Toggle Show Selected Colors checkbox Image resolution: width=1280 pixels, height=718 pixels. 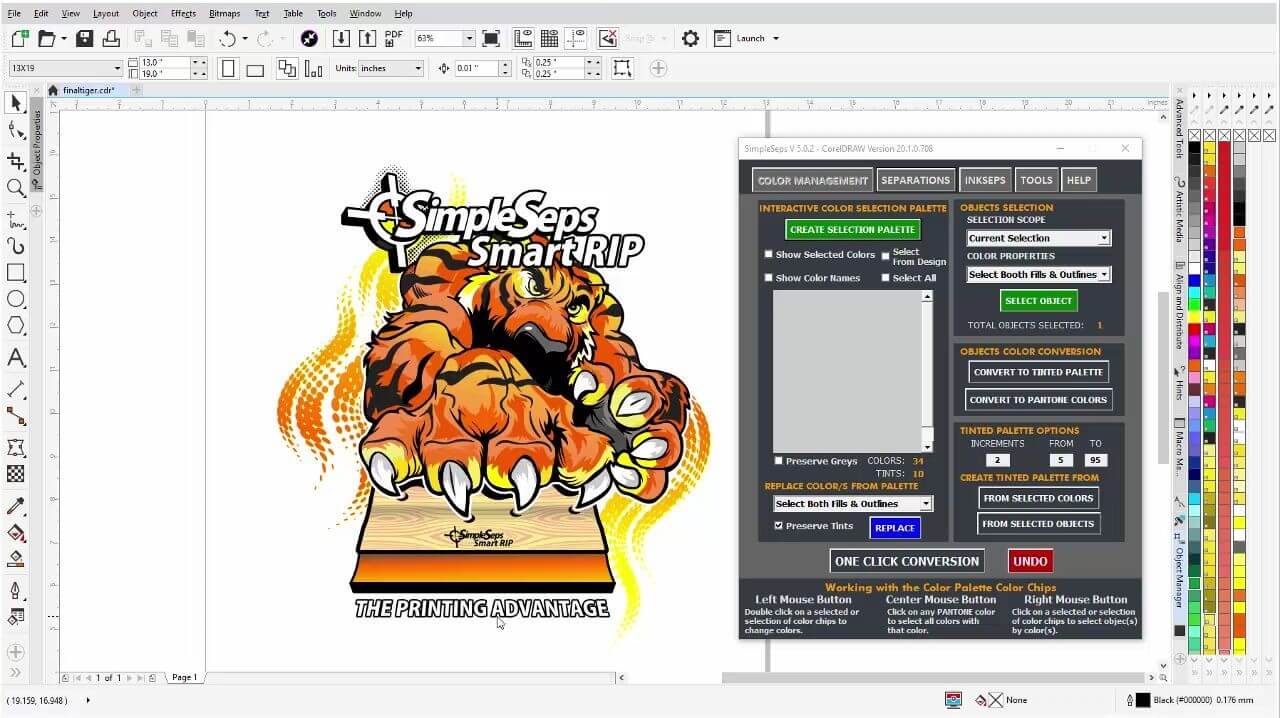(x=768, y=254)
